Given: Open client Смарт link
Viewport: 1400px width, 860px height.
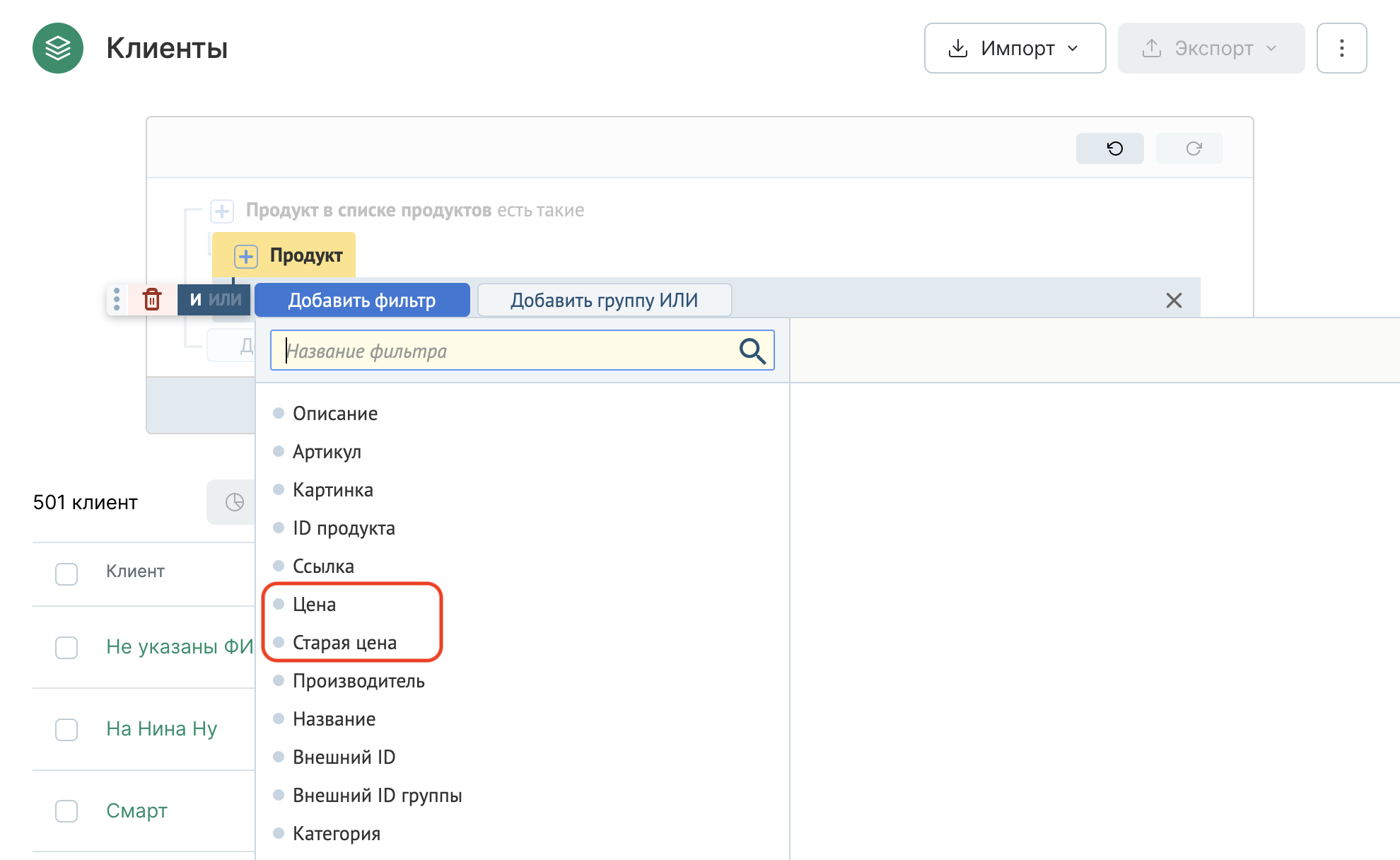Looking at the screenshot, I should coord(136,810).
